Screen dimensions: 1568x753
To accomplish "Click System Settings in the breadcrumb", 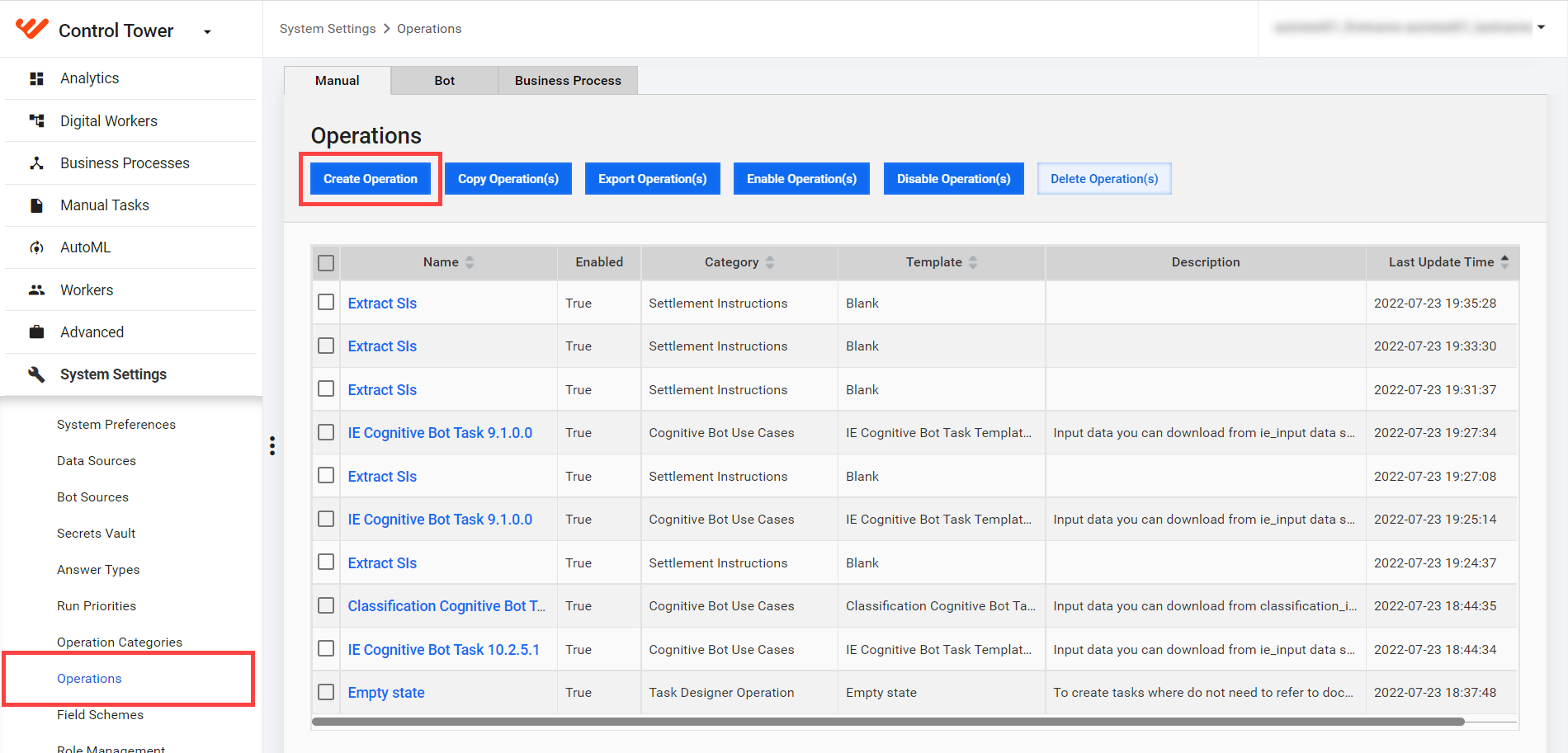I will [x=328, y=29].
